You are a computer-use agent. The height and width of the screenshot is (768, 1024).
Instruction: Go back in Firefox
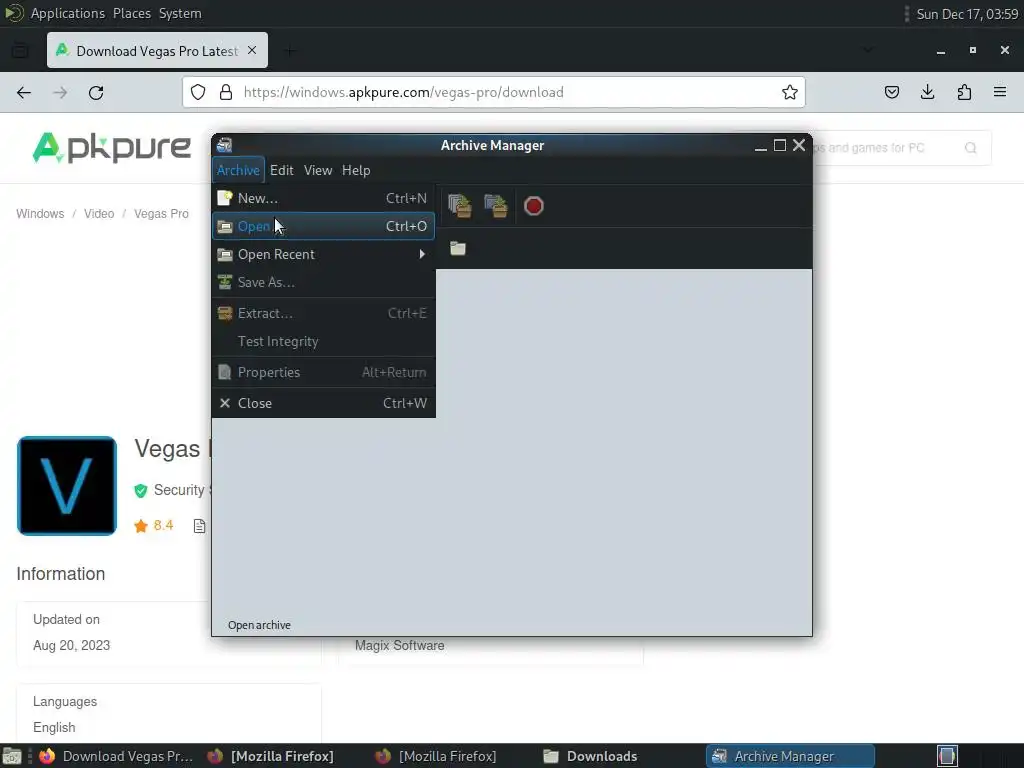coord(24,93)
